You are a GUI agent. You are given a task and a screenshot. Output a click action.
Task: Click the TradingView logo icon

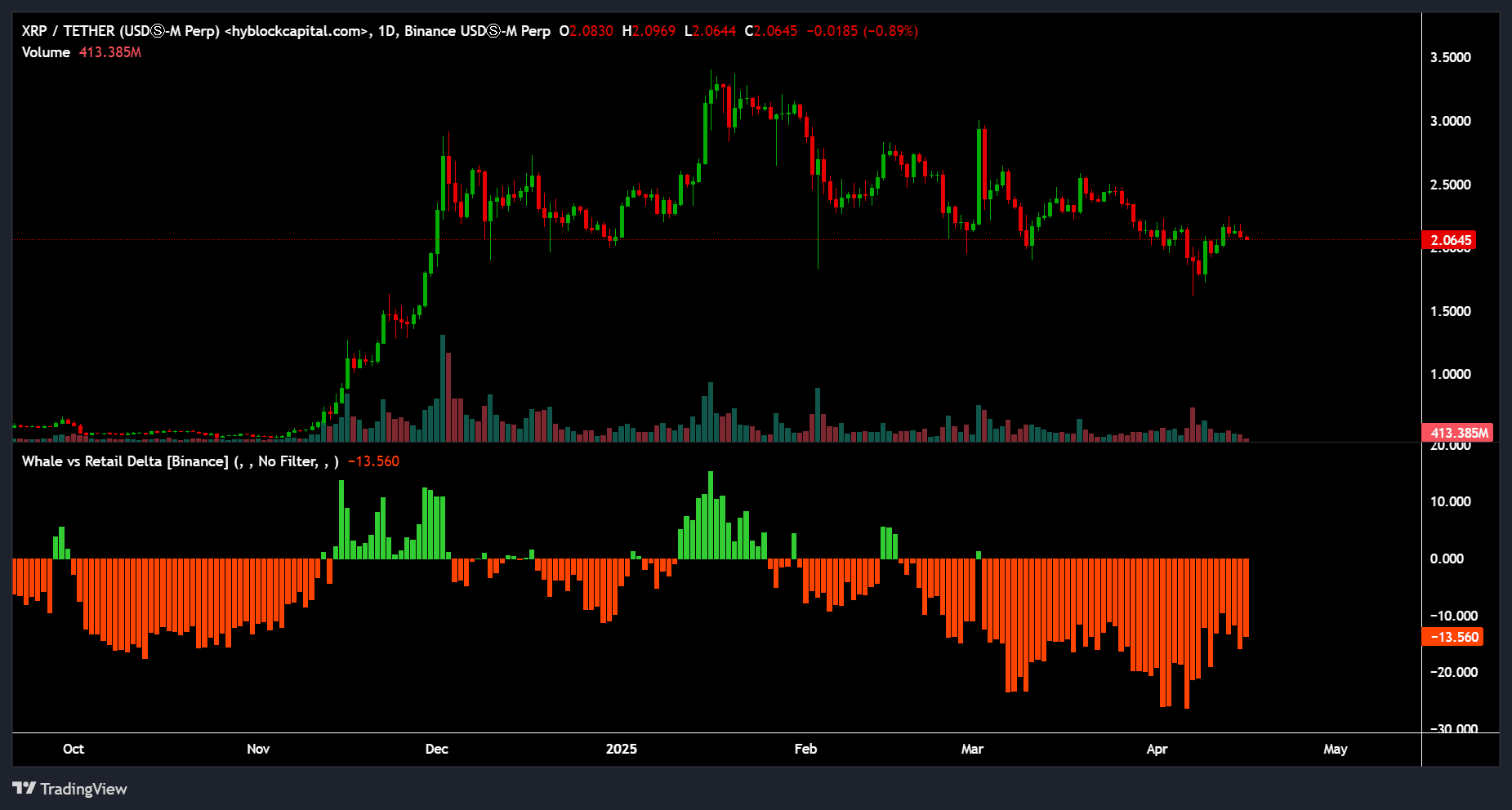pos(24,788)
